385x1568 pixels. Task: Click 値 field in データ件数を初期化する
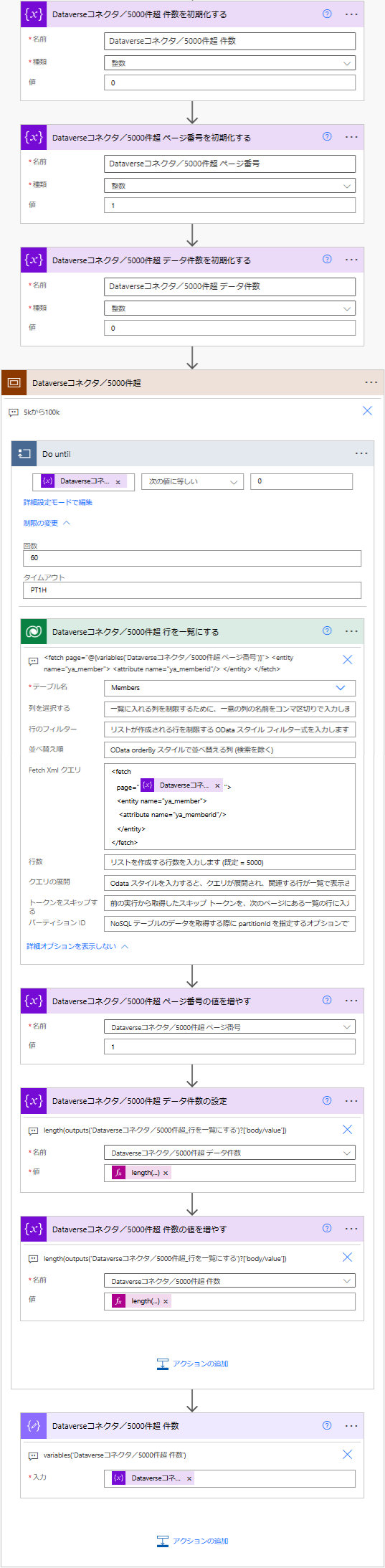[229, 328]
